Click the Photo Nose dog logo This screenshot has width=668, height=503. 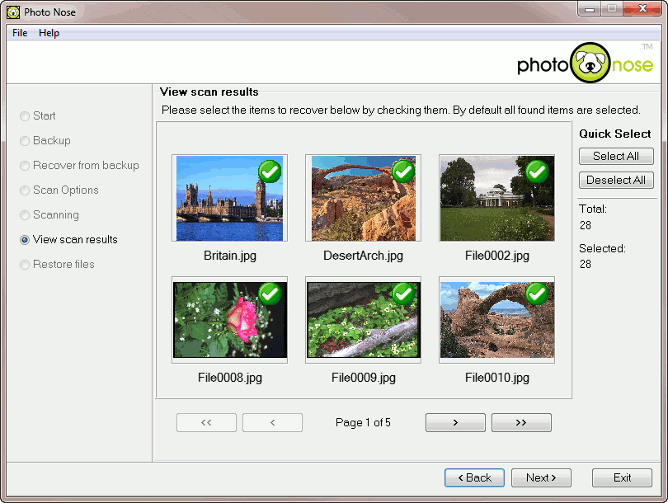pos(590,63)
